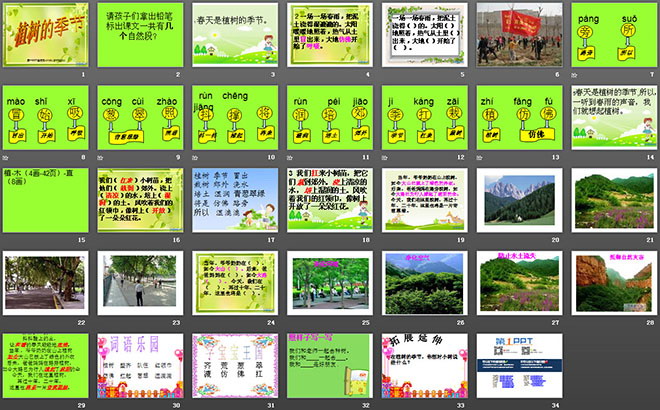
Task: Select slide 33 '拓展延伸'
Action: [x=425, y=366]
